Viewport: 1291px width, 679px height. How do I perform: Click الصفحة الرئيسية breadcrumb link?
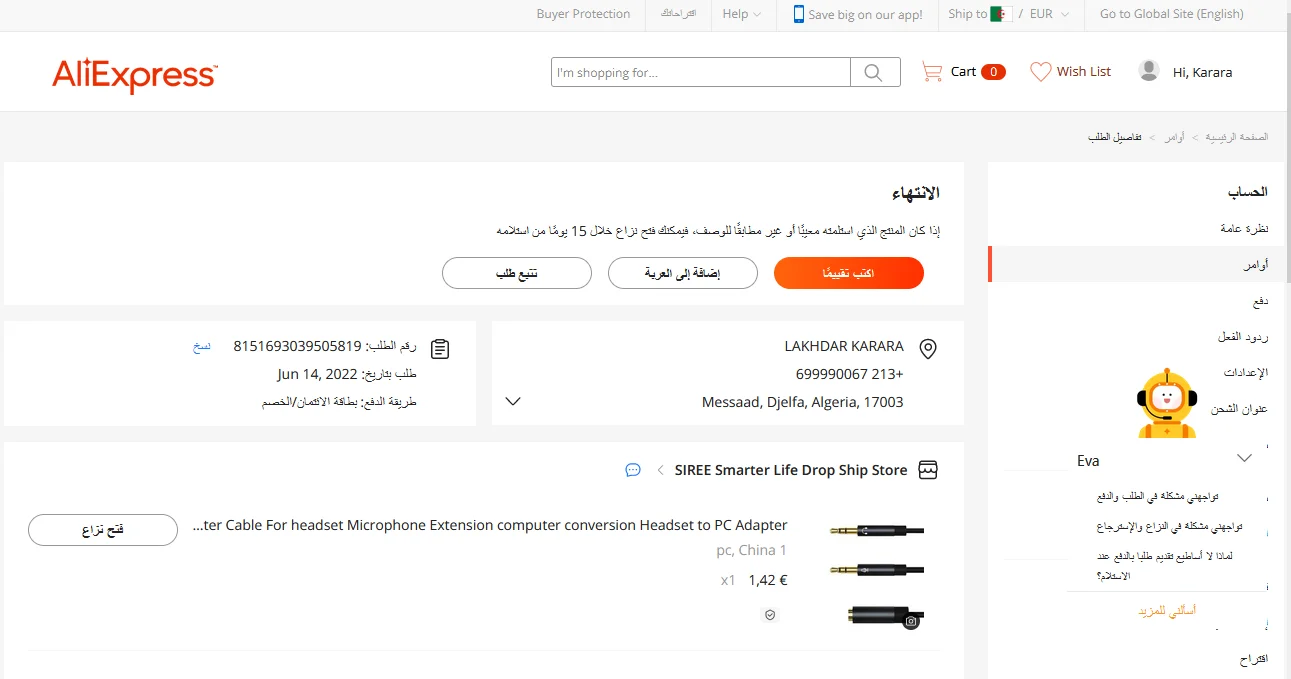click(1236, 136)
